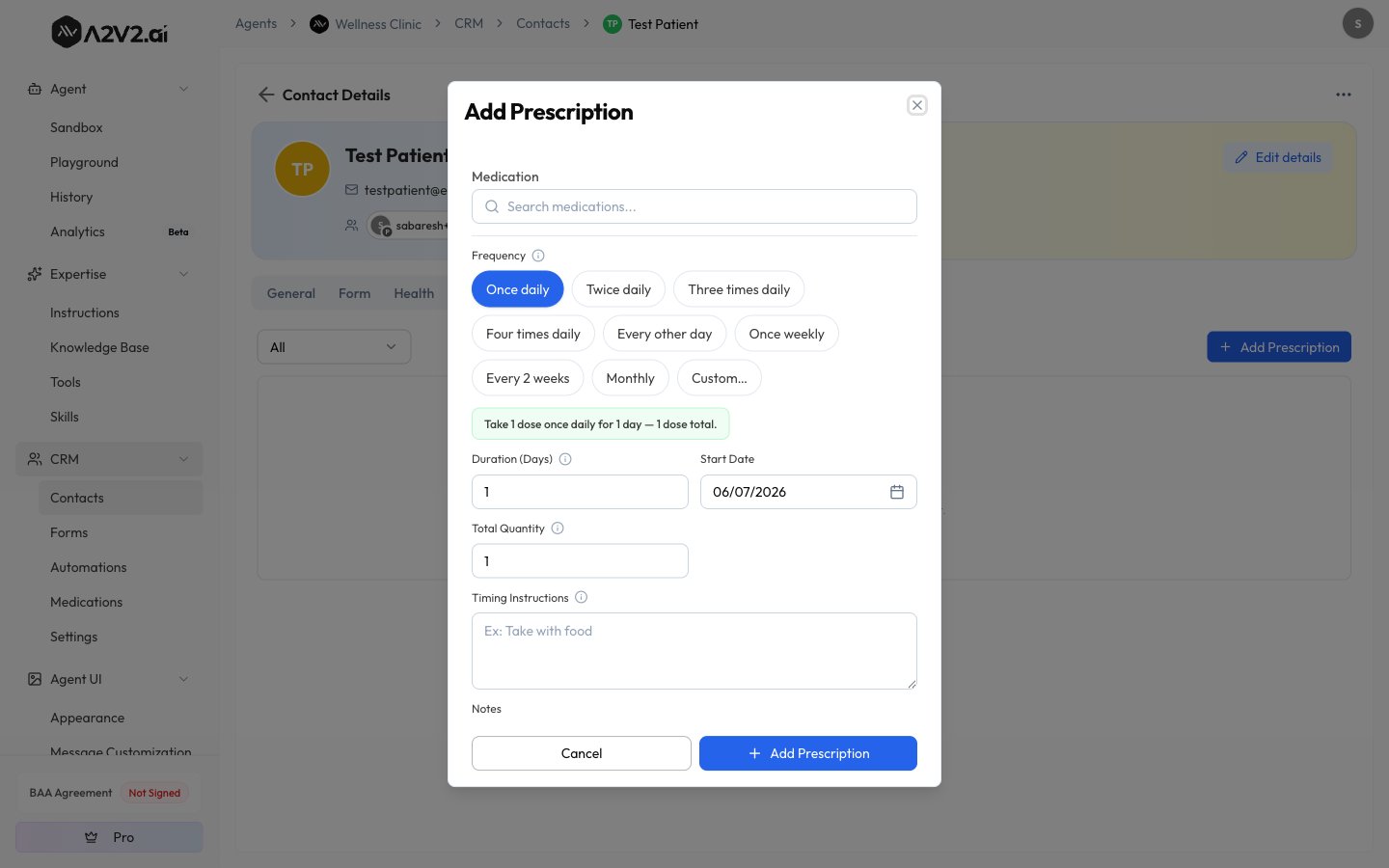Click the Total Quantity input
The height and width of the screenshot is (868, 1389).
click(x=580, y=561)
